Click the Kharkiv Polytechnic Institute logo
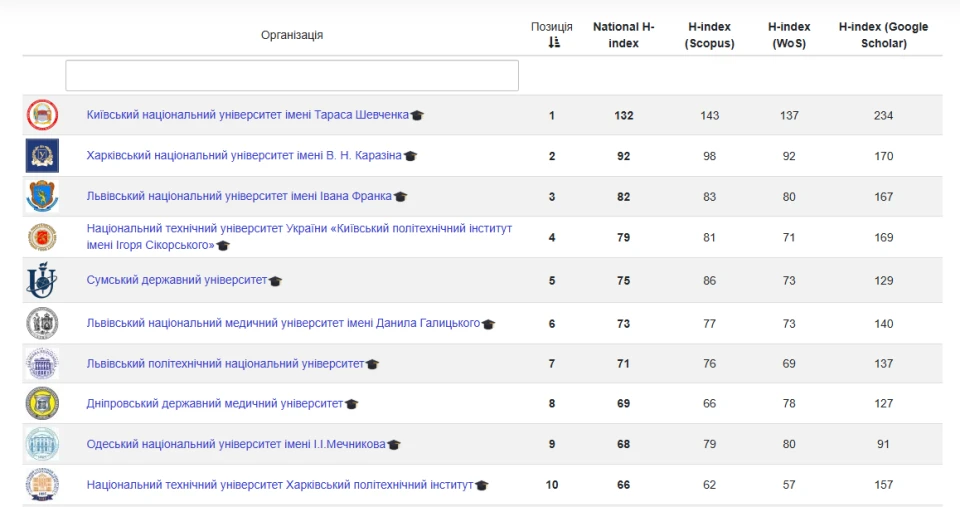The image size is (960, 507). (42, 484)
